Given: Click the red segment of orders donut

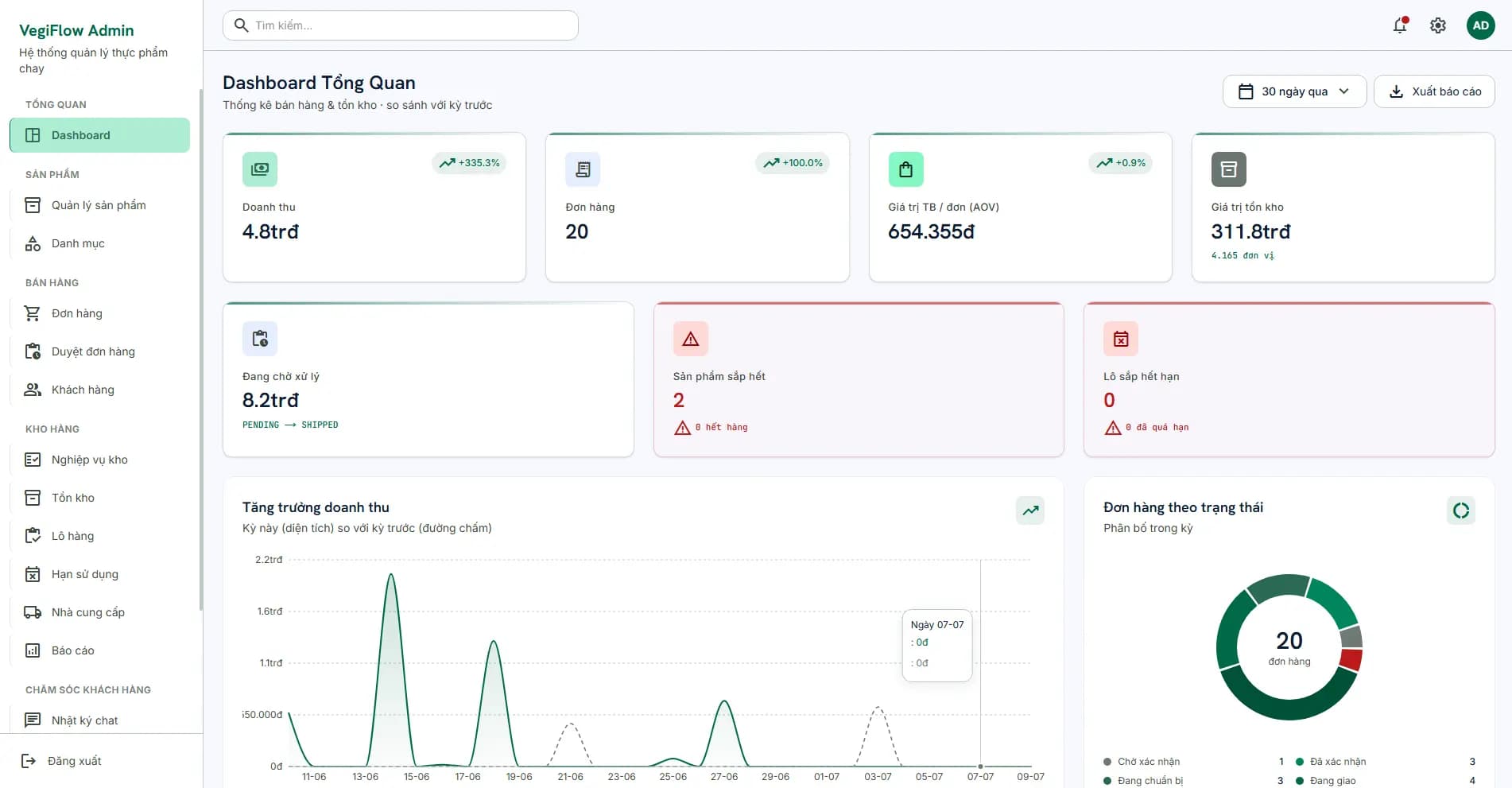Looking at the screenshot, I should tap(1351, 659).
